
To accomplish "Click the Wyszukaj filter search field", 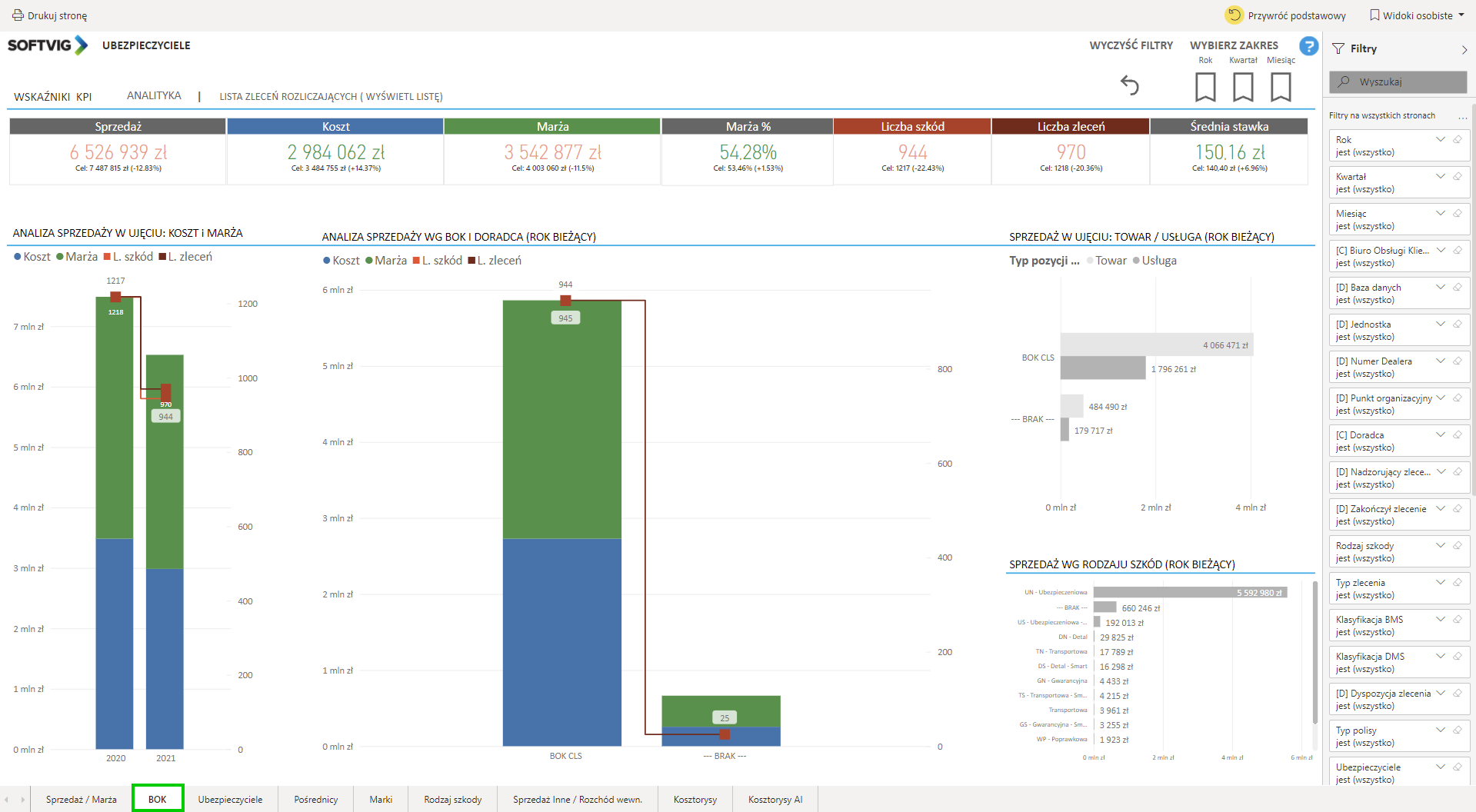I will tap(1398, 82).
